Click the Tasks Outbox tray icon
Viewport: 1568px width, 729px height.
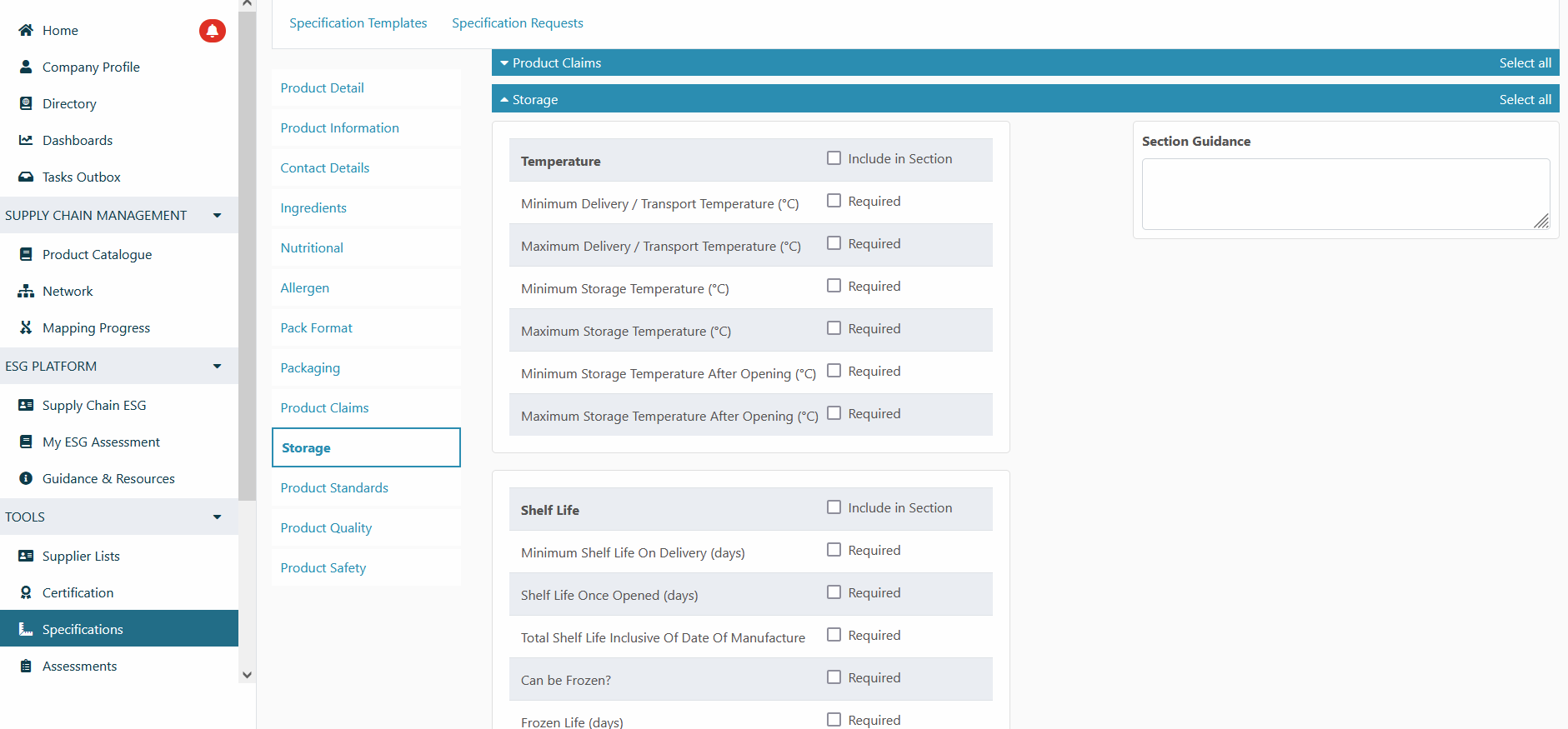26,177
